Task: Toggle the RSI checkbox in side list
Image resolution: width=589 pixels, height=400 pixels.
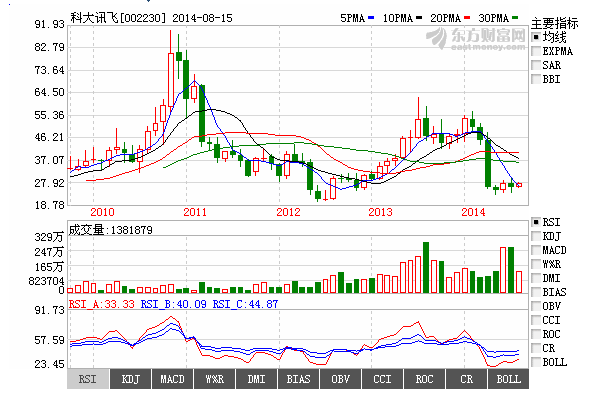Action: click(536, 222)
